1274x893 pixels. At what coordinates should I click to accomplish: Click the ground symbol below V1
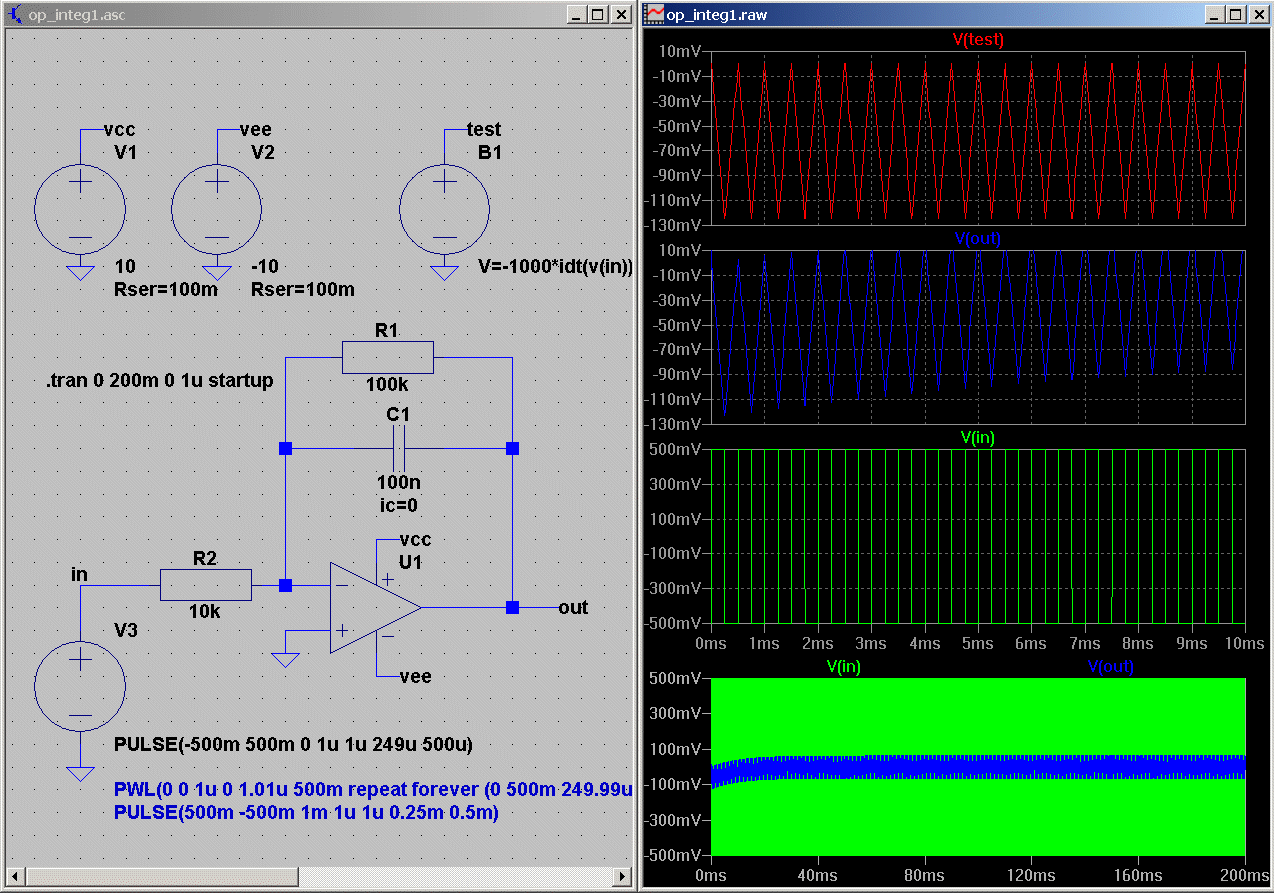click(80, 272)
